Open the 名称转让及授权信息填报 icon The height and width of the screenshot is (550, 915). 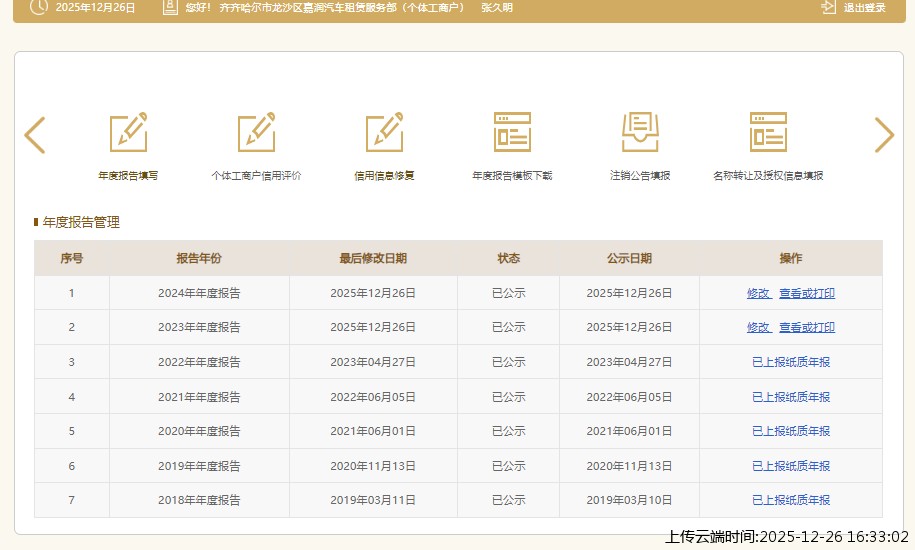point(768,132)
